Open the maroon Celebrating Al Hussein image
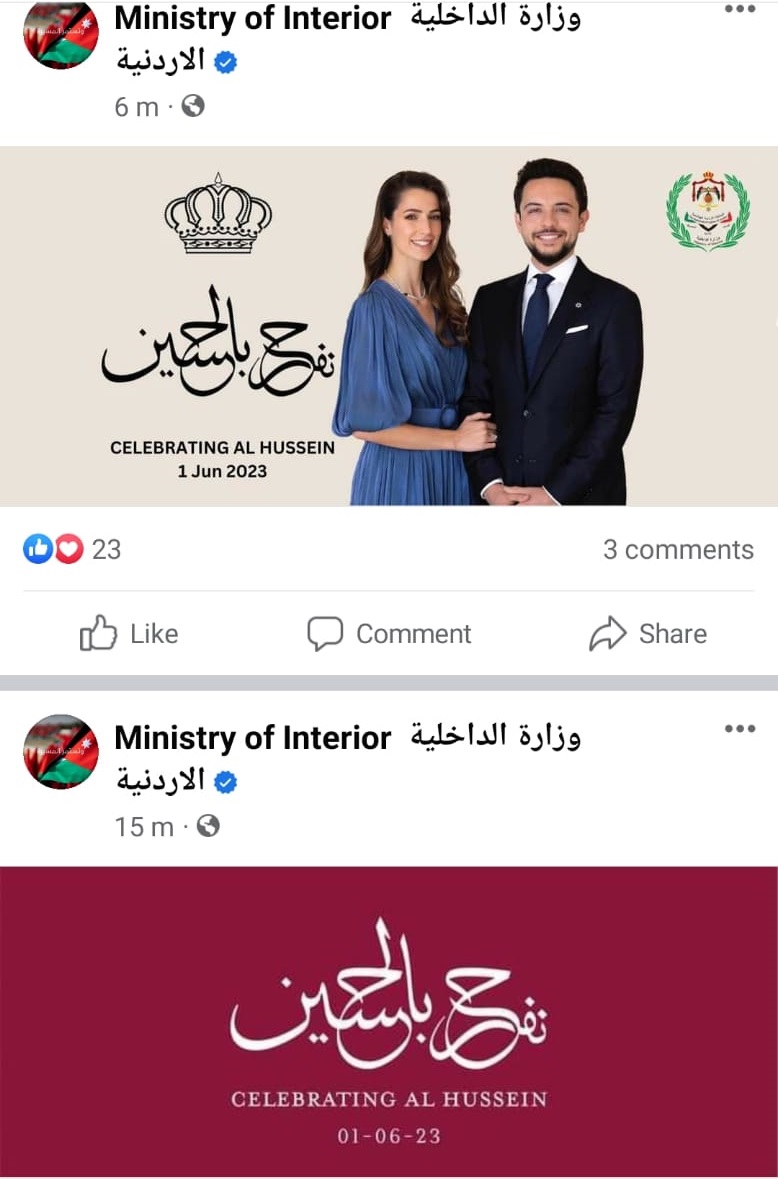 [x=389, y=1021]
